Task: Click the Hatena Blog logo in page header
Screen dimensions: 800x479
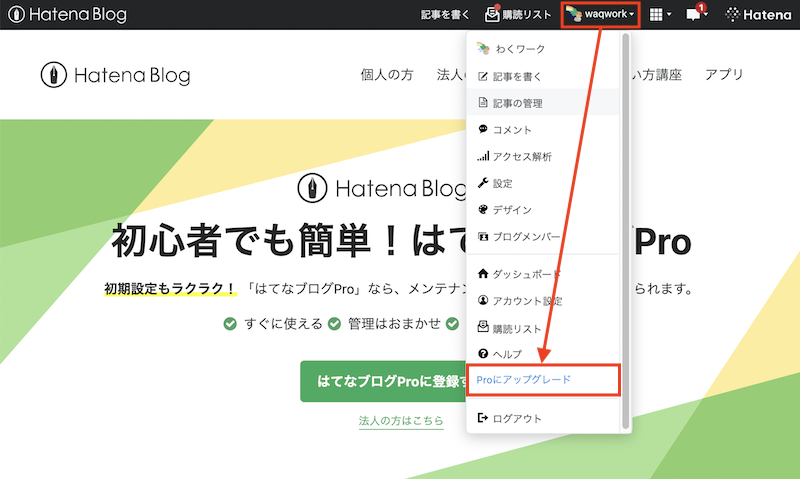Action: coord(116,75)
